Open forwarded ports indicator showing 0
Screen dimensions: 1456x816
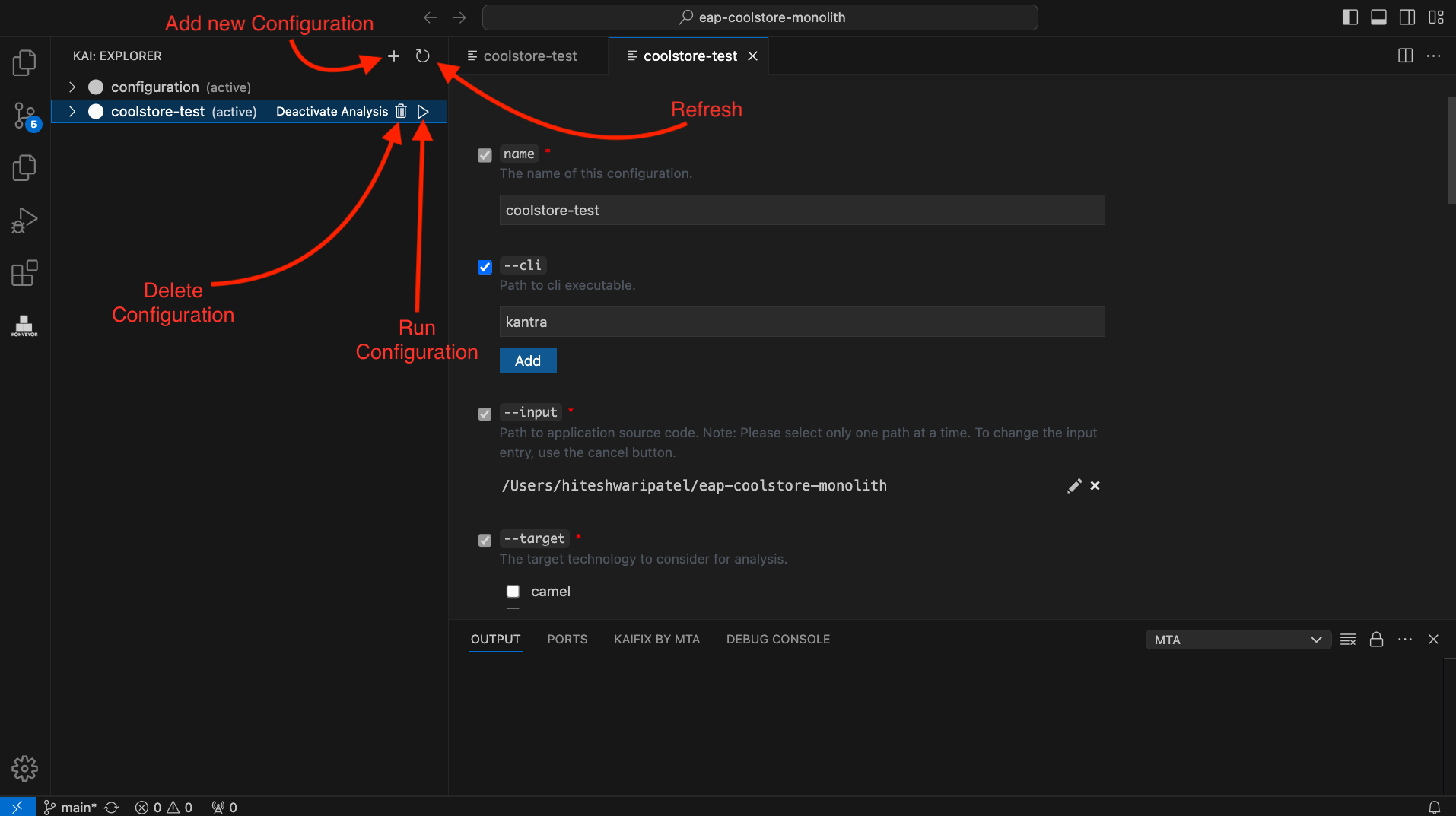224,807
